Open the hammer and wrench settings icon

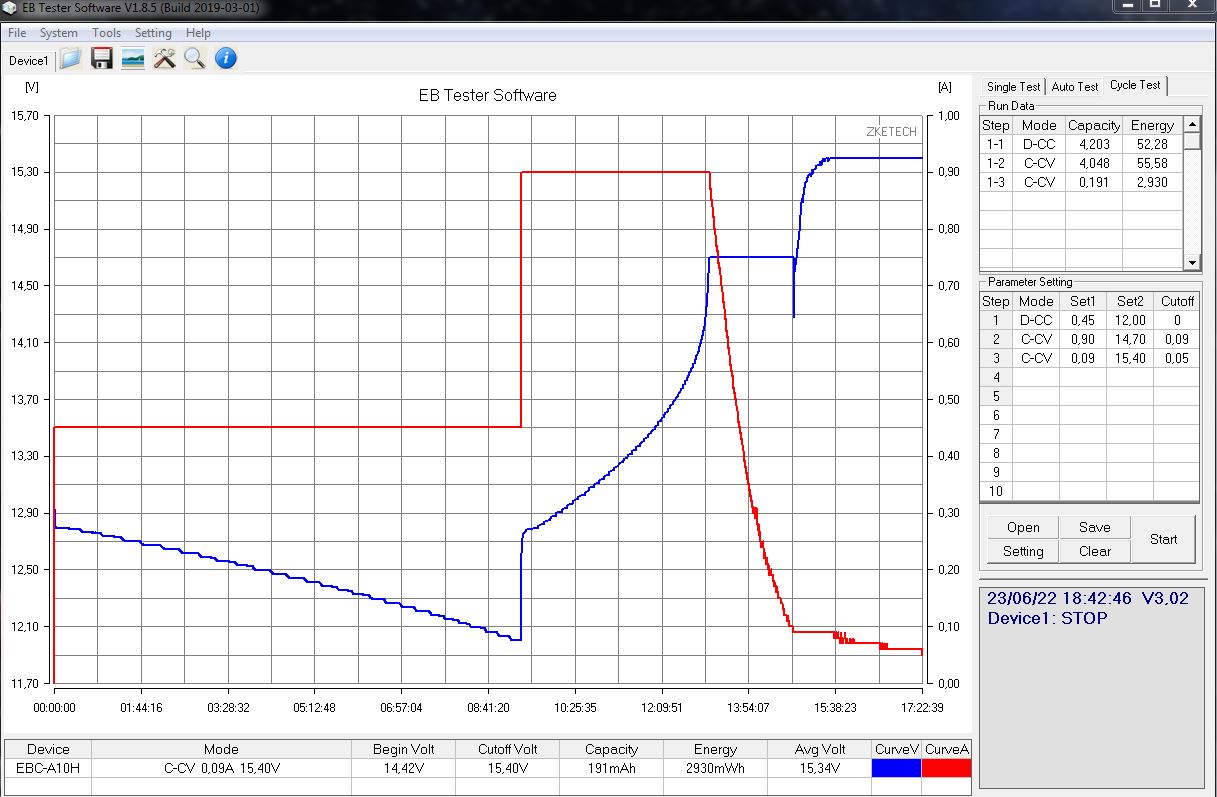click(x=164, y=59)
